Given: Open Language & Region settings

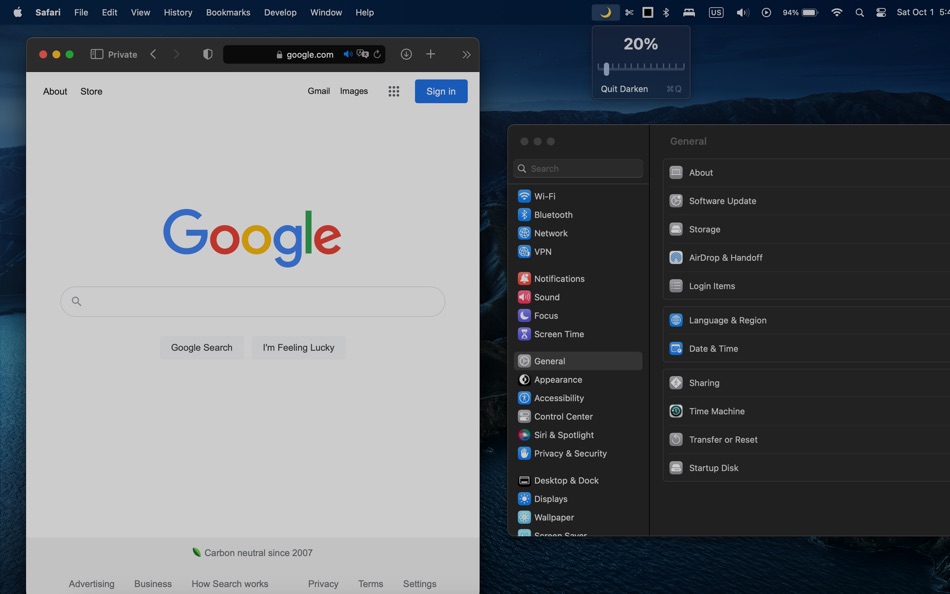Looking at the screenshot, I should (806, 320).
